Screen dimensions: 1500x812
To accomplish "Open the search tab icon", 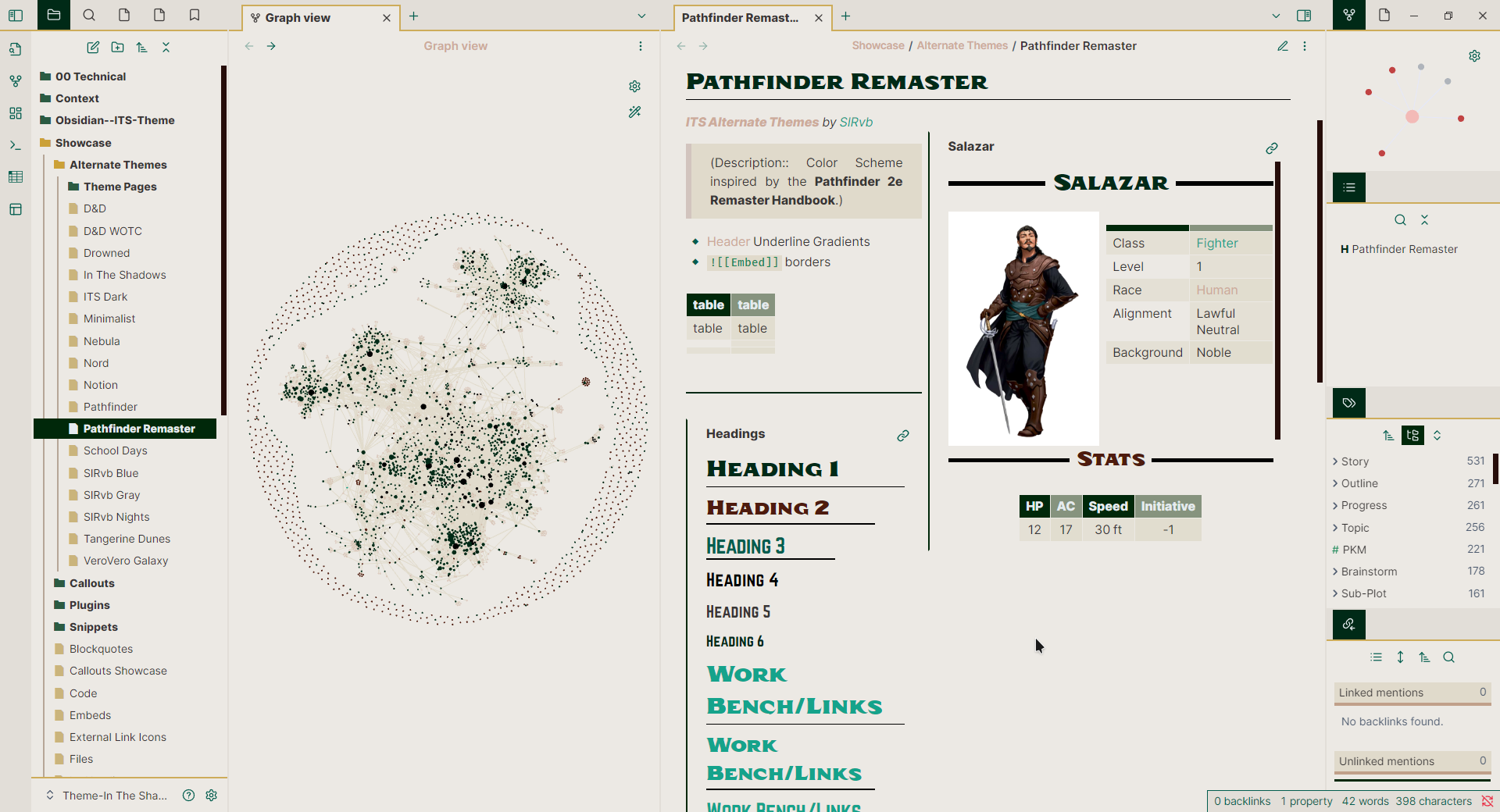I will point(89,15).
